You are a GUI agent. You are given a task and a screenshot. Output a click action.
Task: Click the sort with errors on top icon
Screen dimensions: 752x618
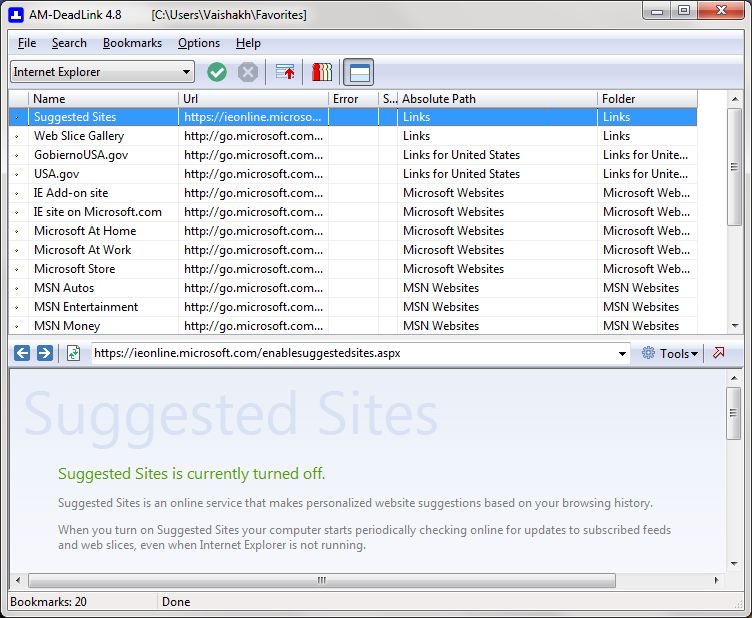[x=285, y=72]
